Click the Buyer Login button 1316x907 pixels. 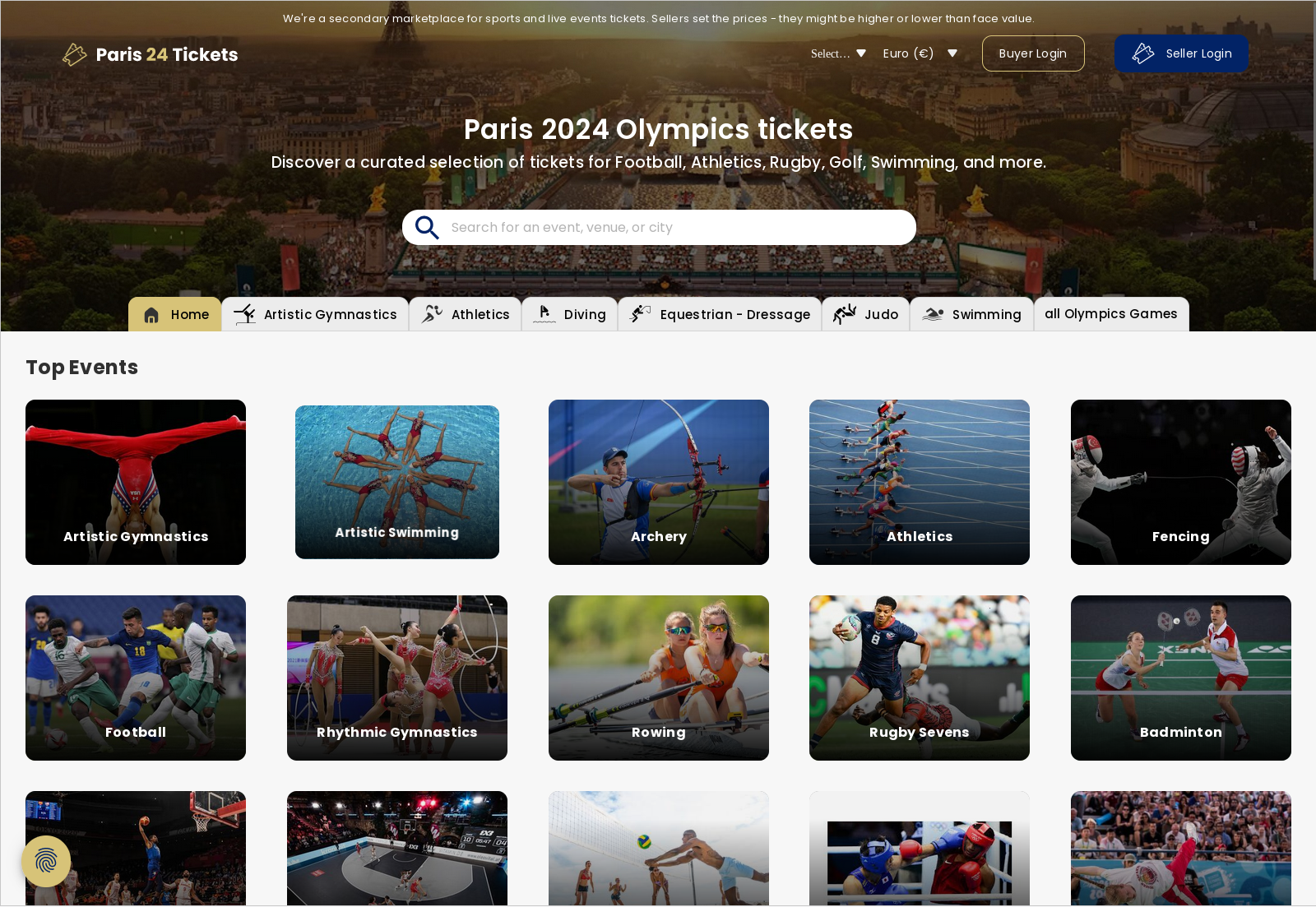(1033, 53)
